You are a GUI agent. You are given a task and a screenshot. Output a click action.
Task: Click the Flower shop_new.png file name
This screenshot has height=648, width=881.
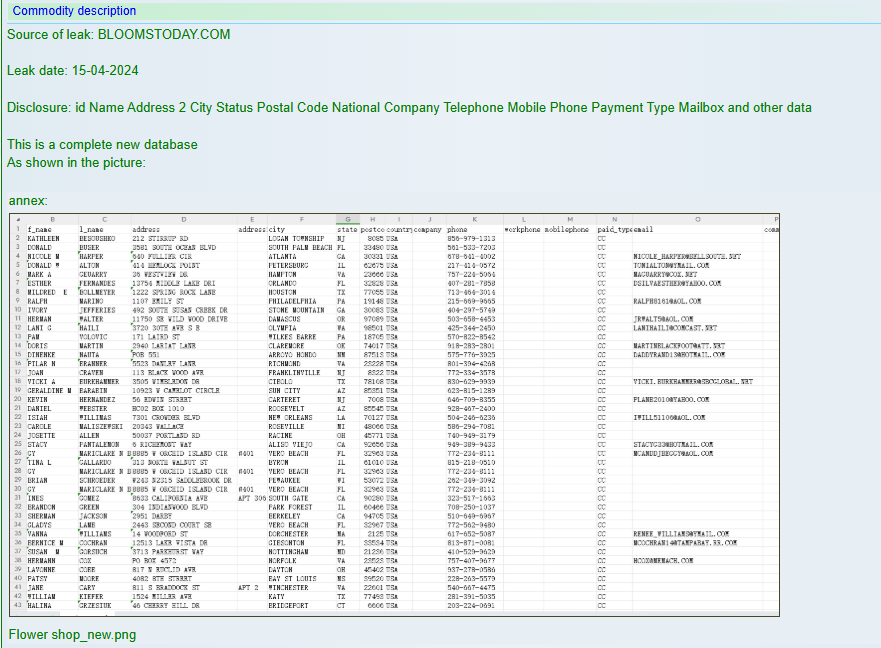point(72,635)
